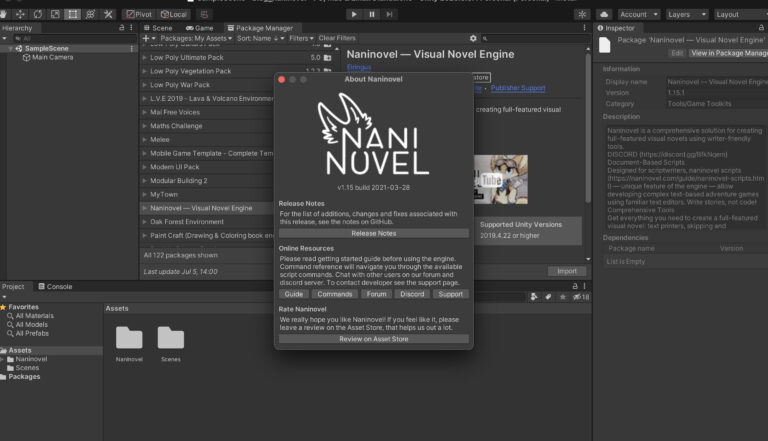The image size is (768, 441).
Task: Click Review on Asset Store button
Action: tap(373, 339)
